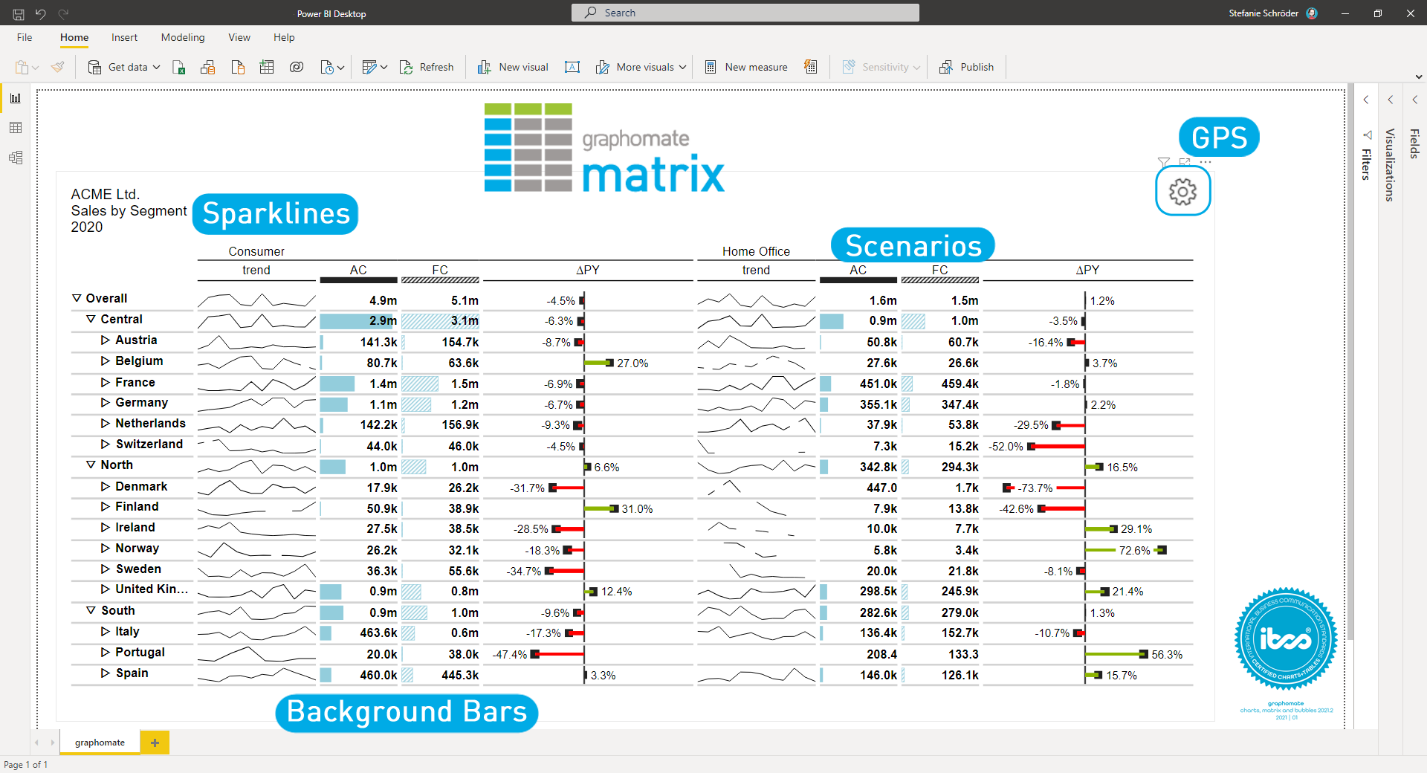Screen dimensions: 1427x773
Task: Expand the Austria row
Action: point(106,340)
